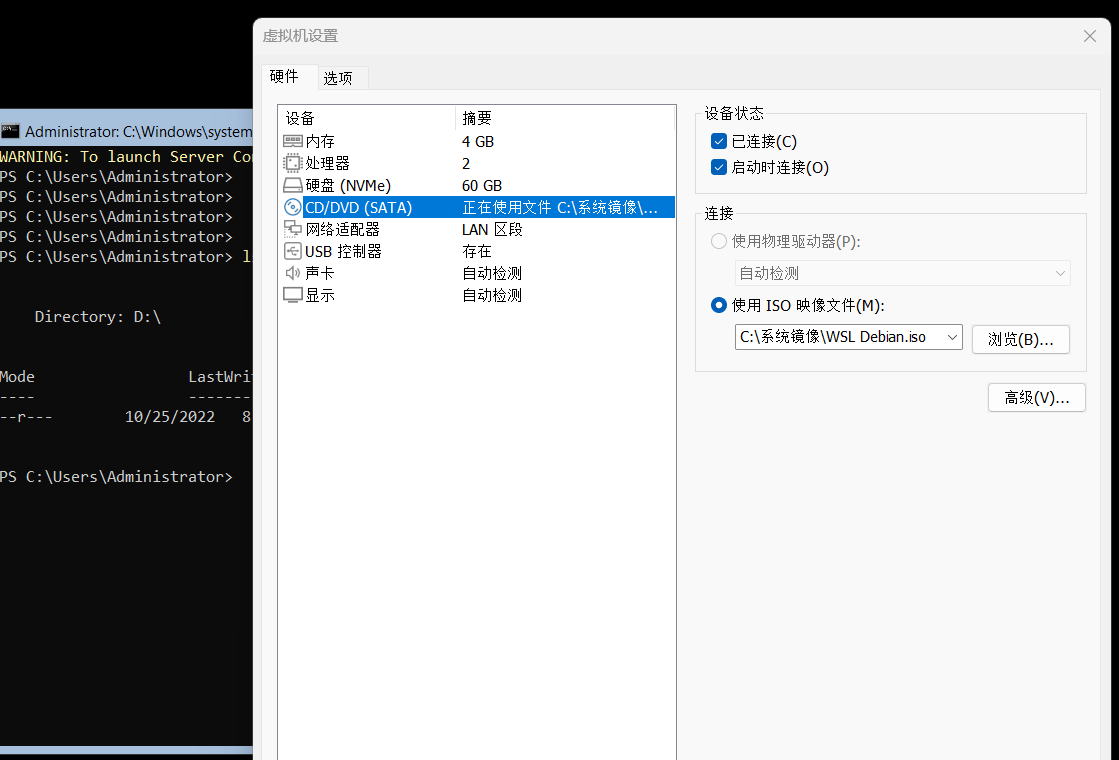Click the processor (处理器) chip icon

coord(293,163)
